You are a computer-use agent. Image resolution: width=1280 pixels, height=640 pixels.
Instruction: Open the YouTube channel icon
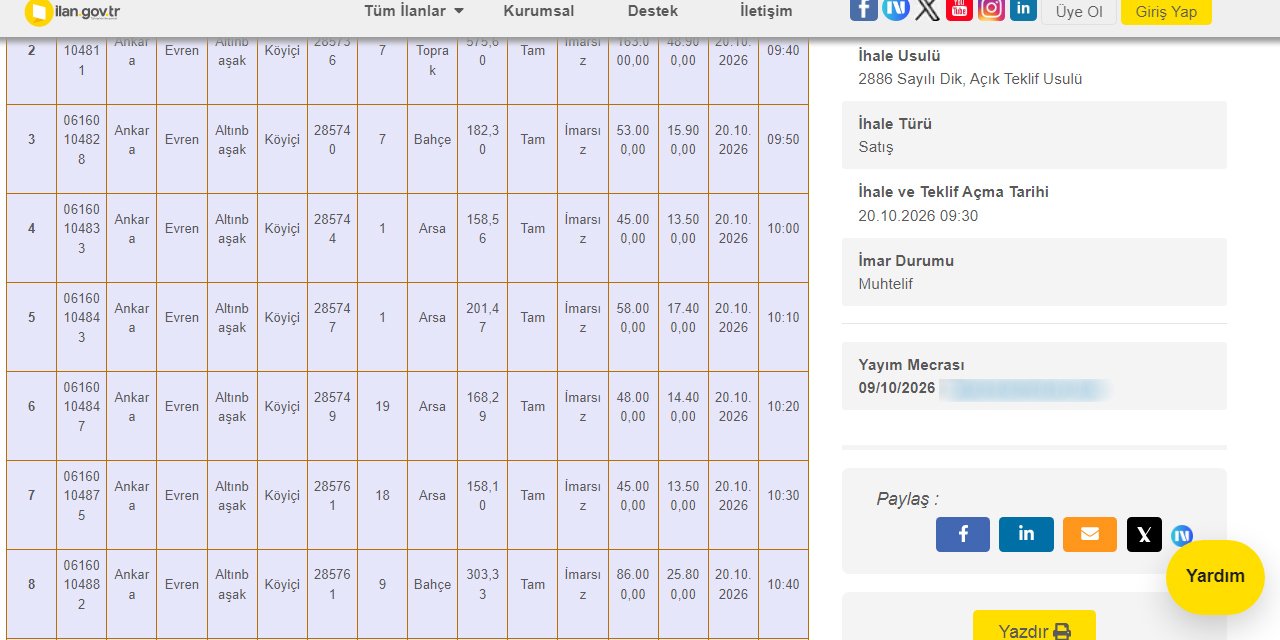[x=959, y=9]
